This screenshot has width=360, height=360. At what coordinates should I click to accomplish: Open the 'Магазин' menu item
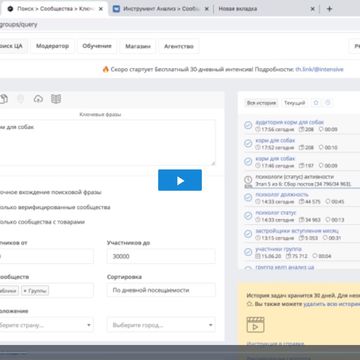tap(138, 46)
